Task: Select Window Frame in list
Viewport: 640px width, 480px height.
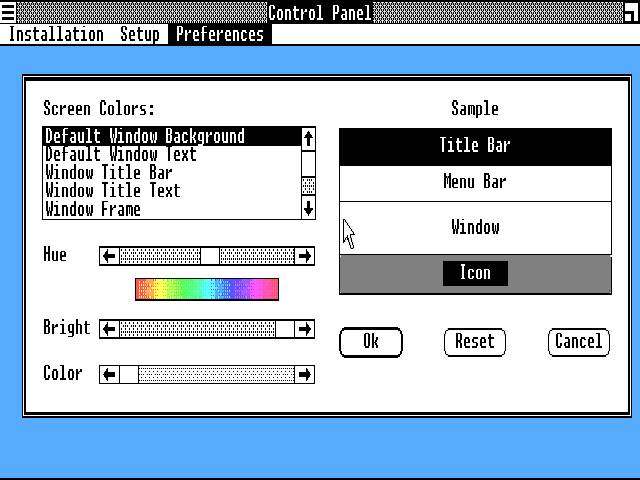Action: point(172,209)
